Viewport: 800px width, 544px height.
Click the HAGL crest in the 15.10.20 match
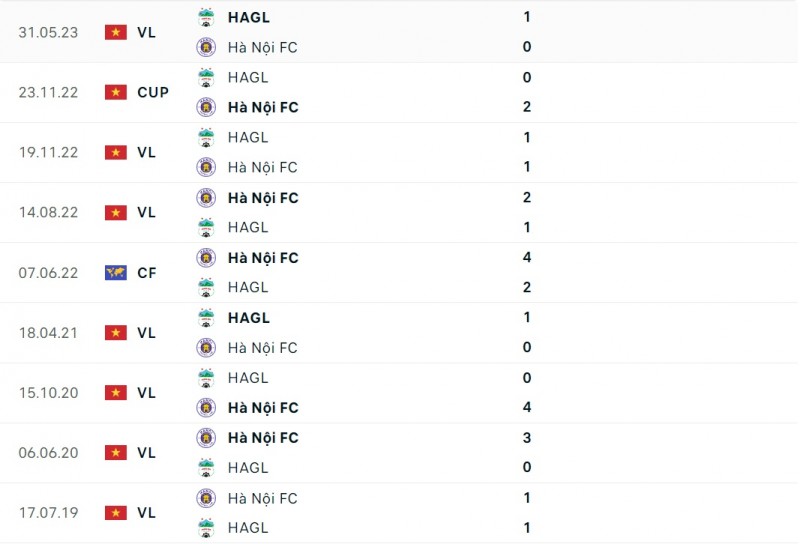pos(206,378)
